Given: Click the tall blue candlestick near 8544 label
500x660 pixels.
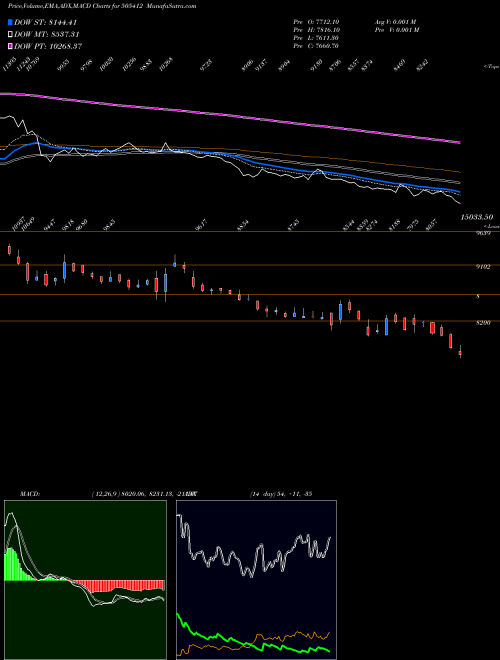Looking at the screenshot, I should 340,311.
